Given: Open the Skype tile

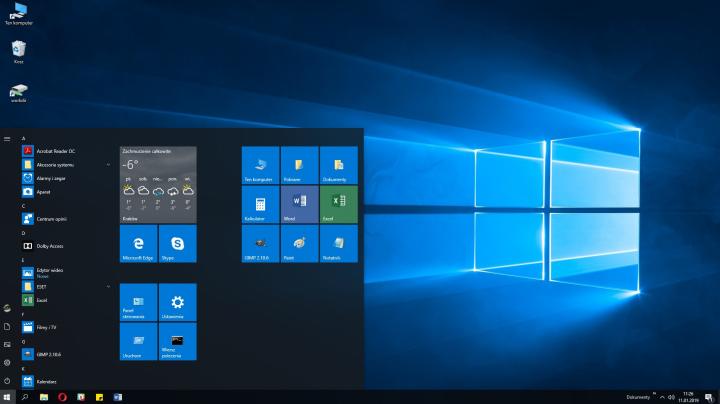Looking at the screenshot, I should (177, 244).
